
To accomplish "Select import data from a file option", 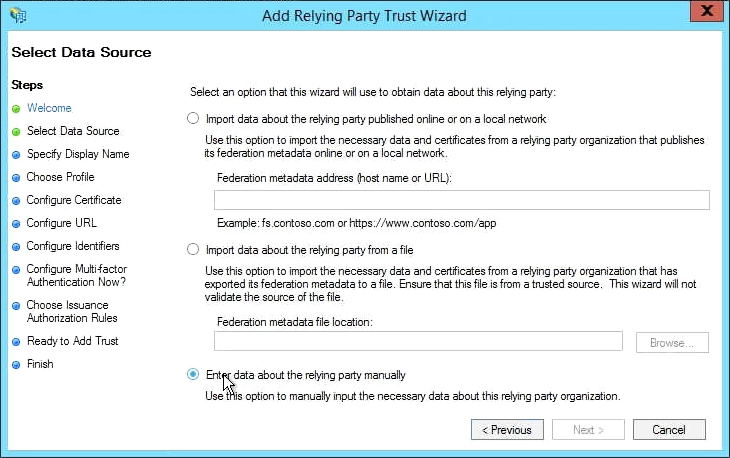I will (x=193, y=250).
